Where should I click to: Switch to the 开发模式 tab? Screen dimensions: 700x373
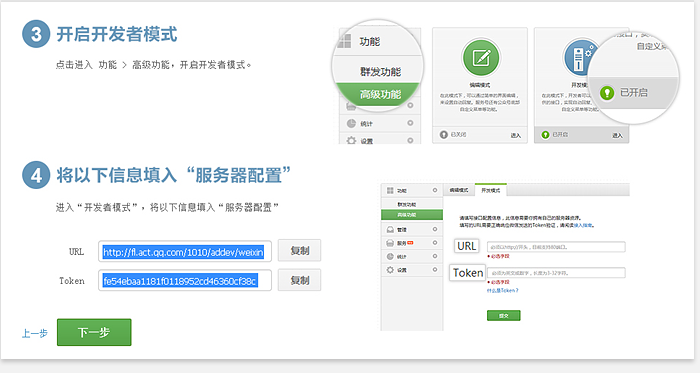click(x=491, y=190)
